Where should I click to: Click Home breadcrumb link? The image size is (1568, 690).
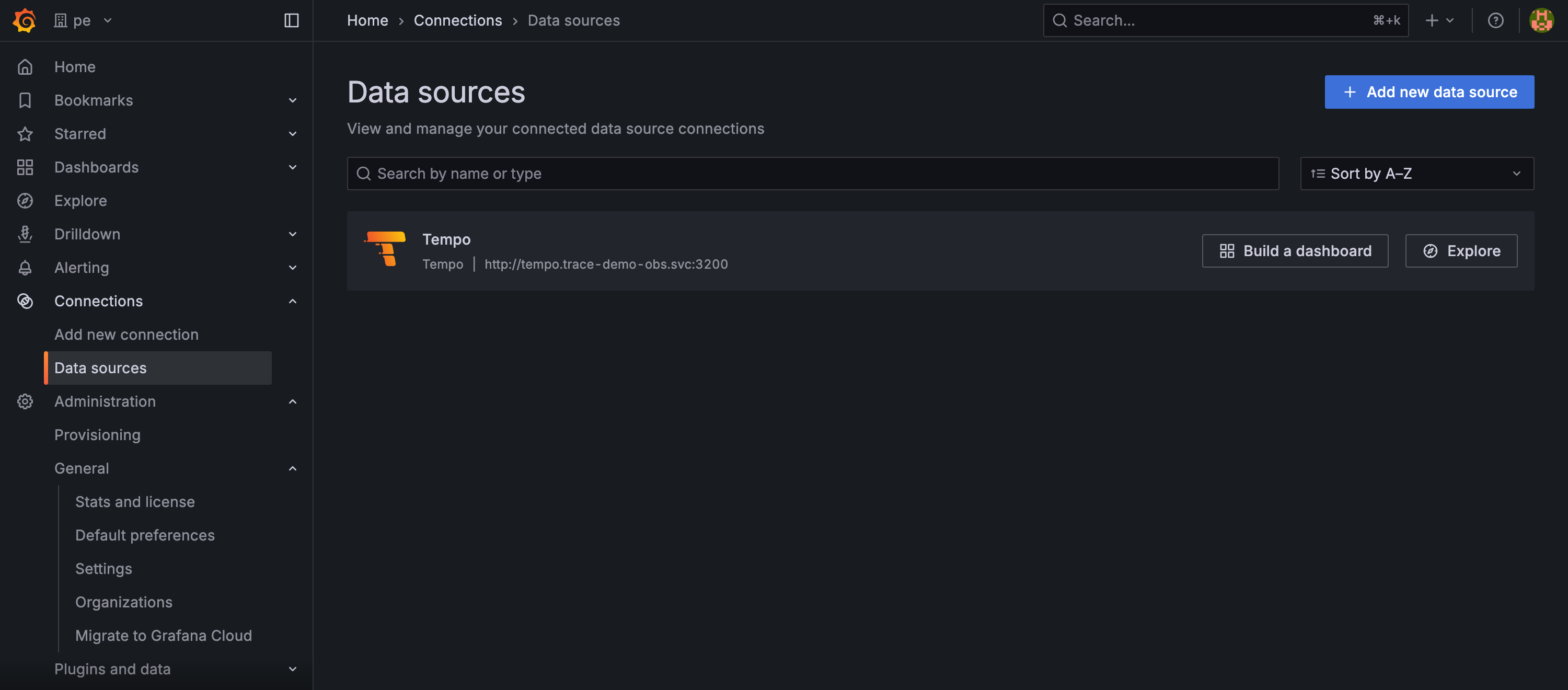[367, 20]
